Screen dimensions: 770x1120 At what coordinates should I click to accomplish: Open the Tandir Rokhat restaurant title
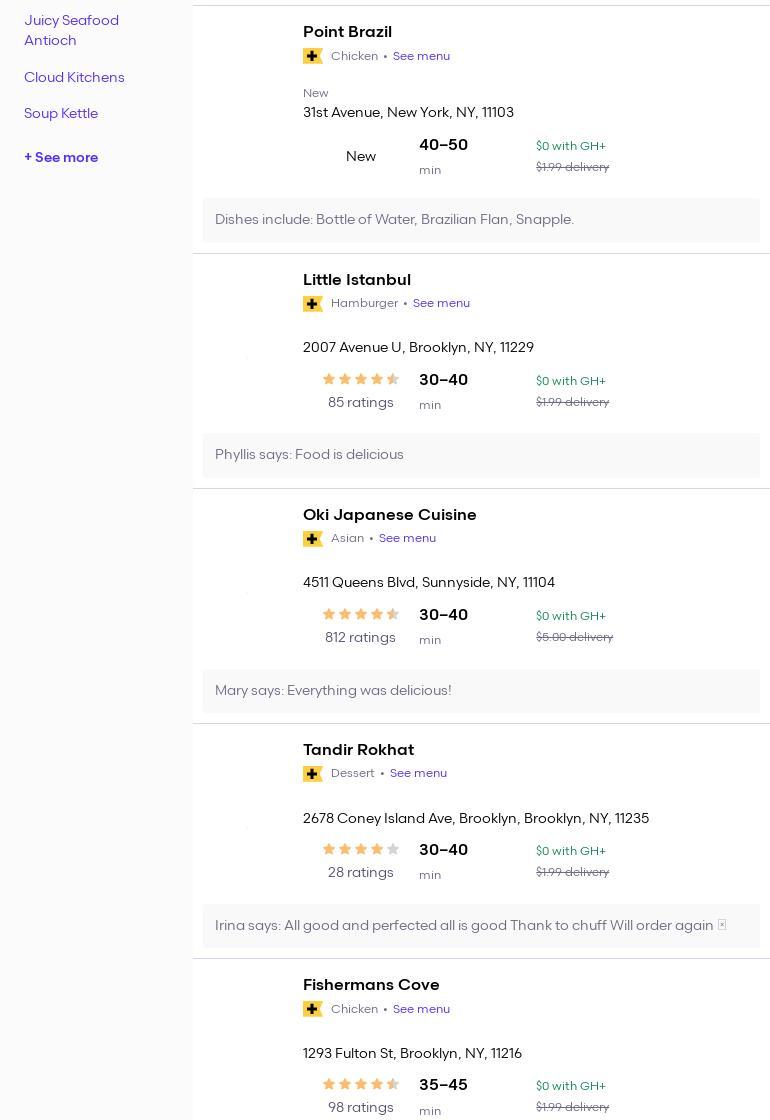pyautogui.click(x=358, y=750)
